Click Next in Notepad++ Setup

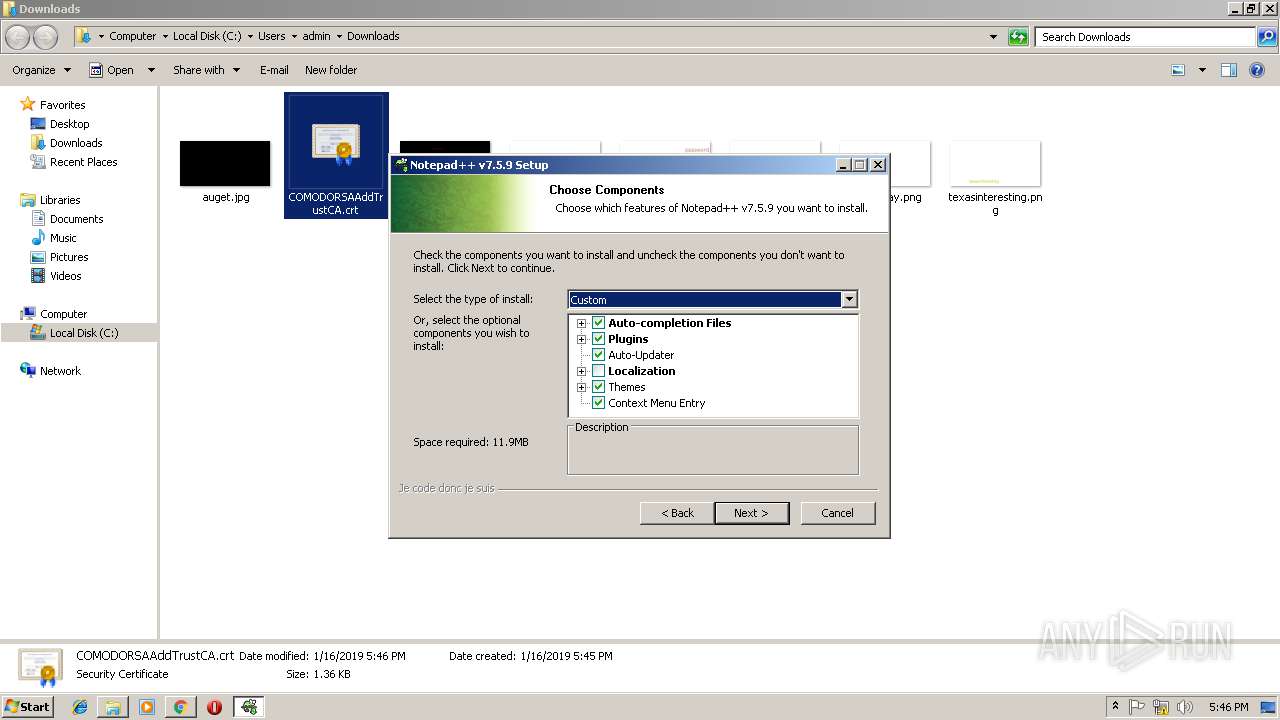click(751, 513)
